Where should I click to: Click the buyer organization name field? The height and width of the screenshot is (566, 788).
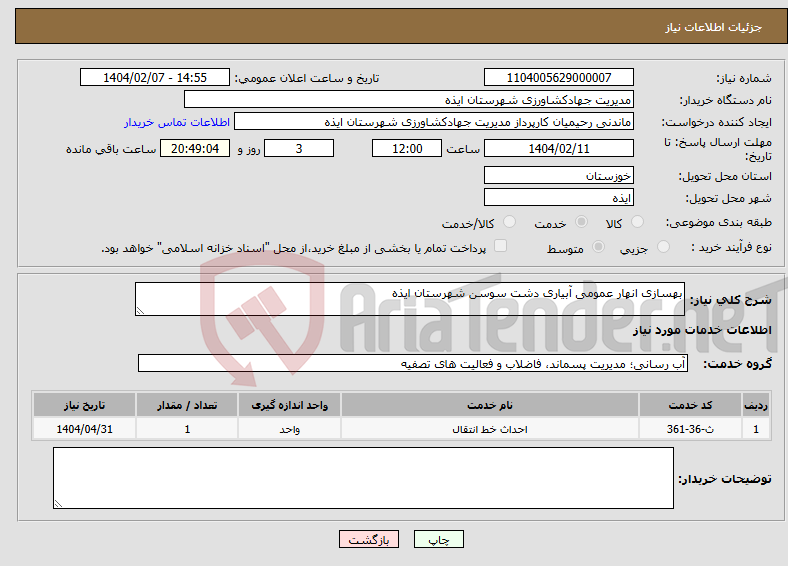[x=409, y=100]
